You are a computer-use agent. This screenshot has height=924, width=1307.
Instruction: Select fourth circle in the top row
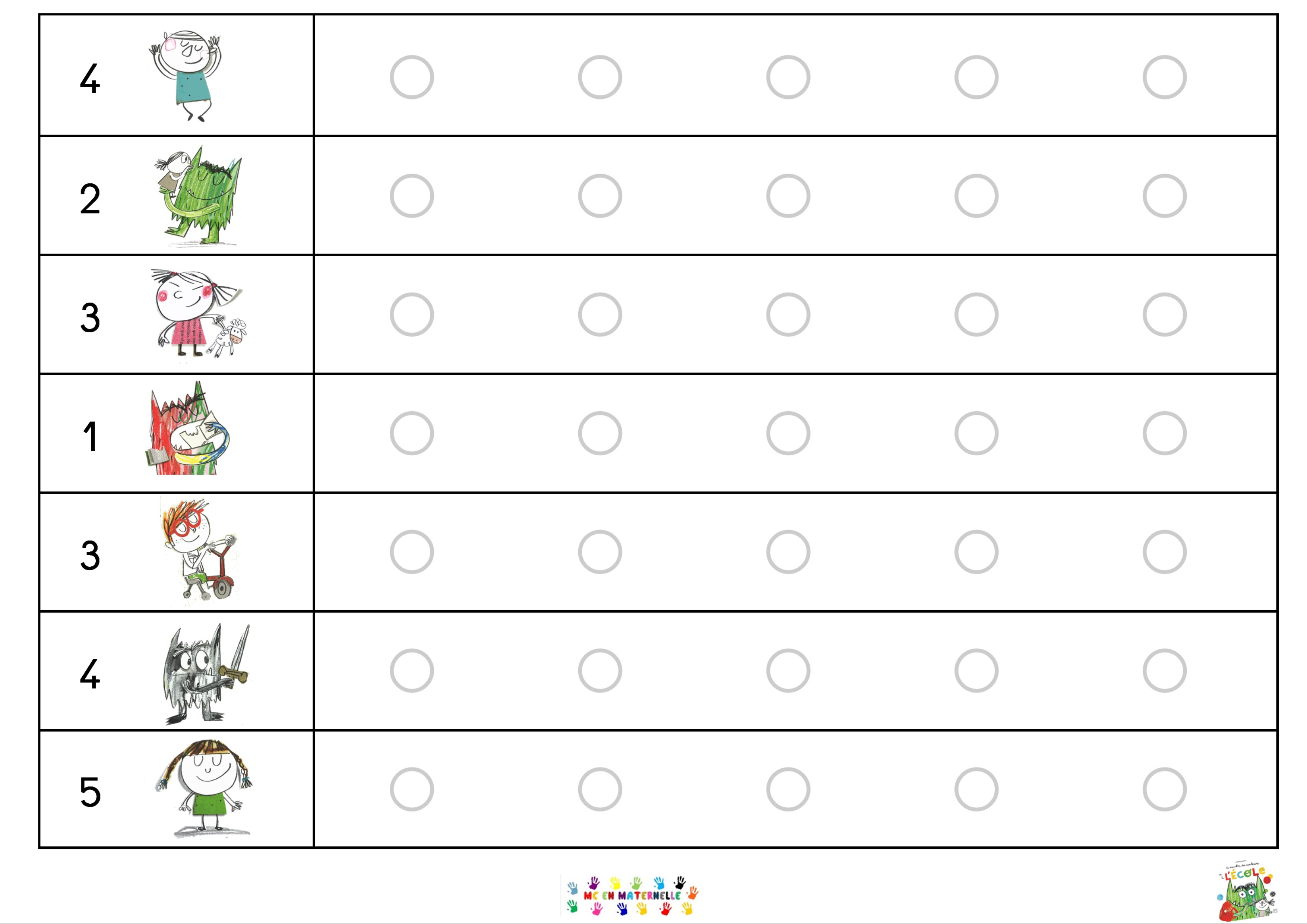click(976, 77)
